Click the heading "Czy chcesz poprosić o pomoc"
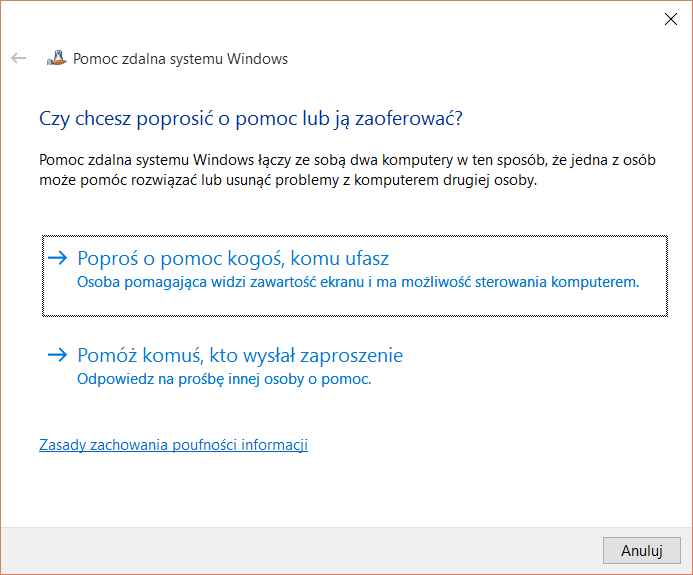The height and width of the screenshot is (575, 693). coord(250,118)
